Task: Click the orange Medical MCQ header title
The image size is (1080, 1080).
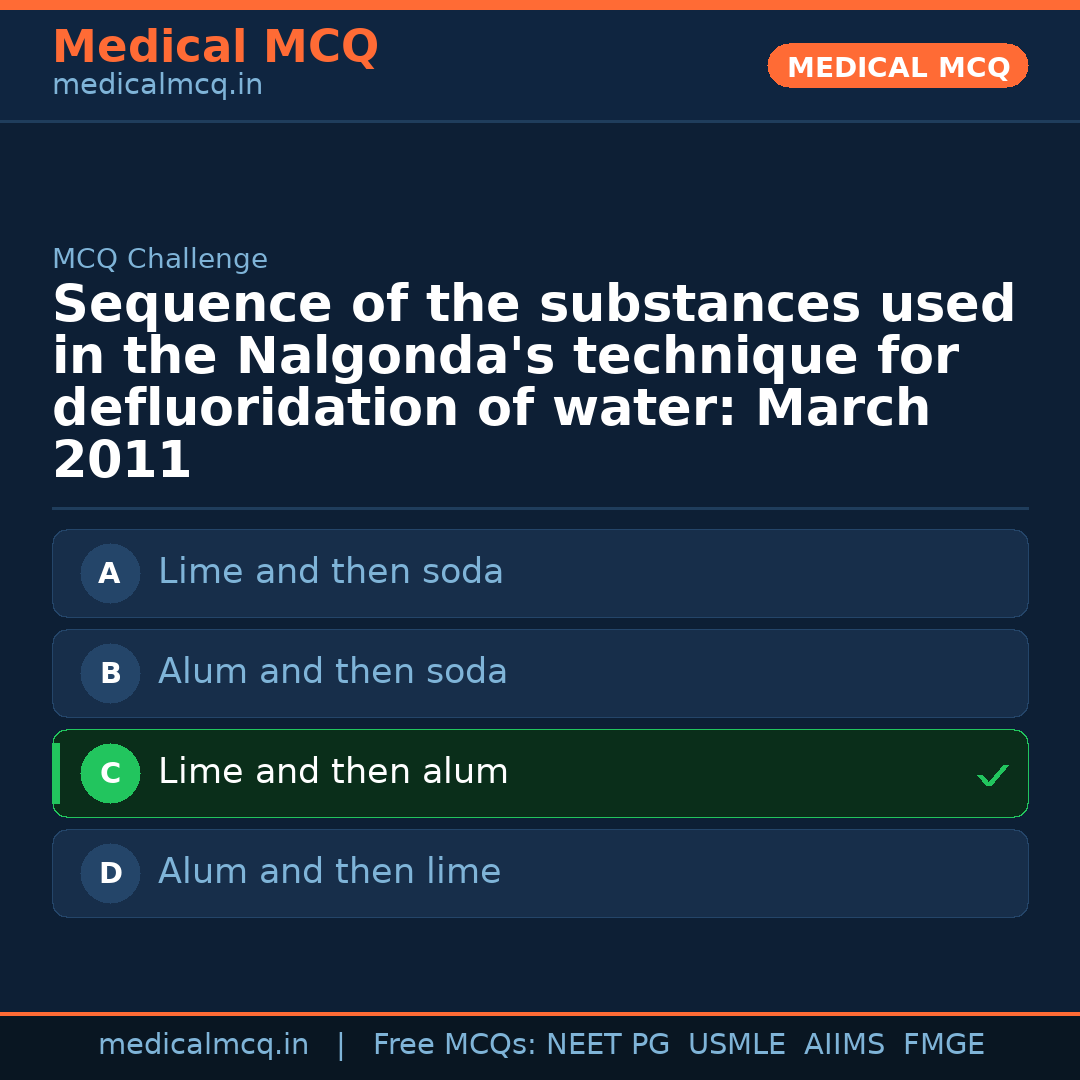Action: [215, 47]
